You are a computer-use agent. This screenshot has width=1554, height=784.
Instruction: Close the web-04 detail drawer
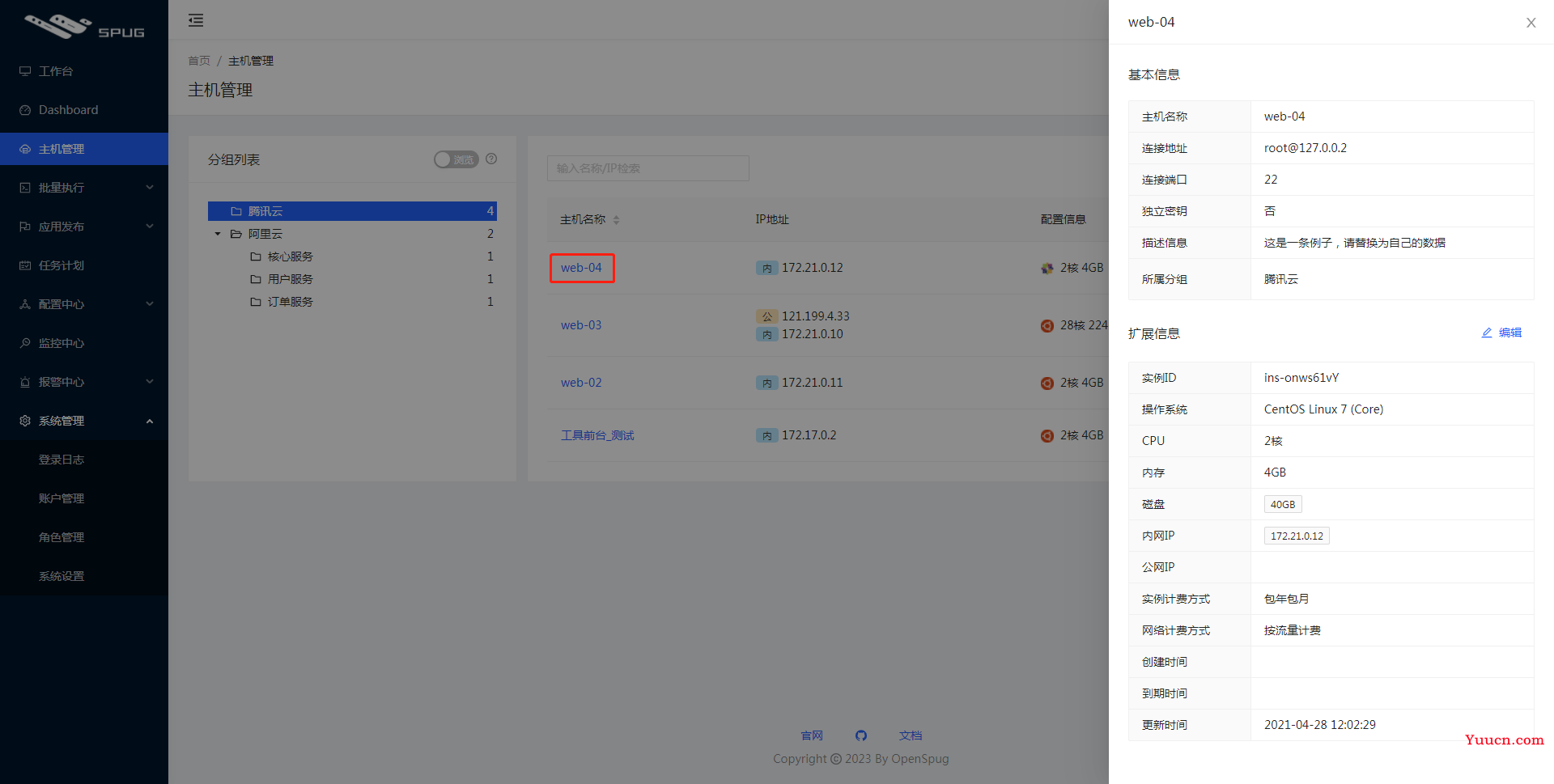(1531, 23)
